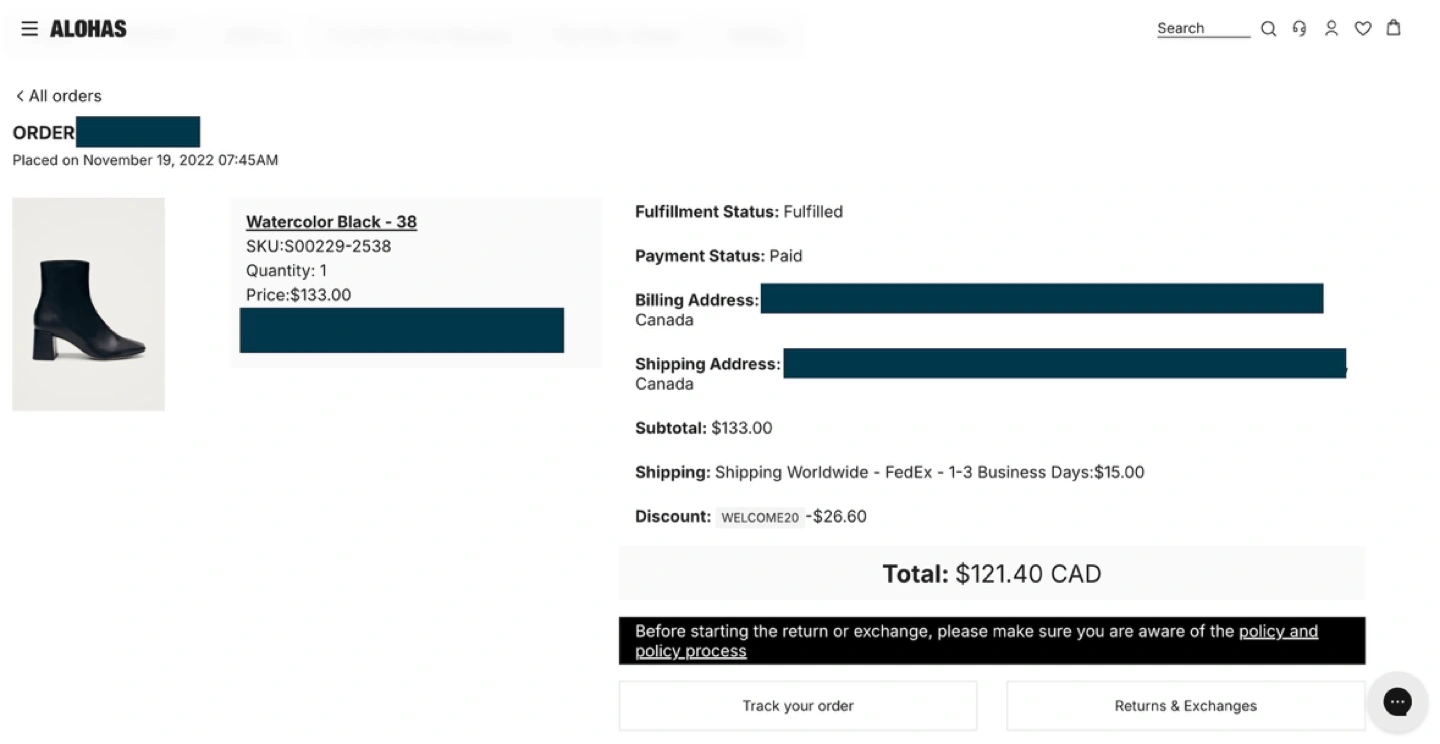This screenshot has height=744, width=1440.
Task: Go back to All orders
Action: [58, 96]
